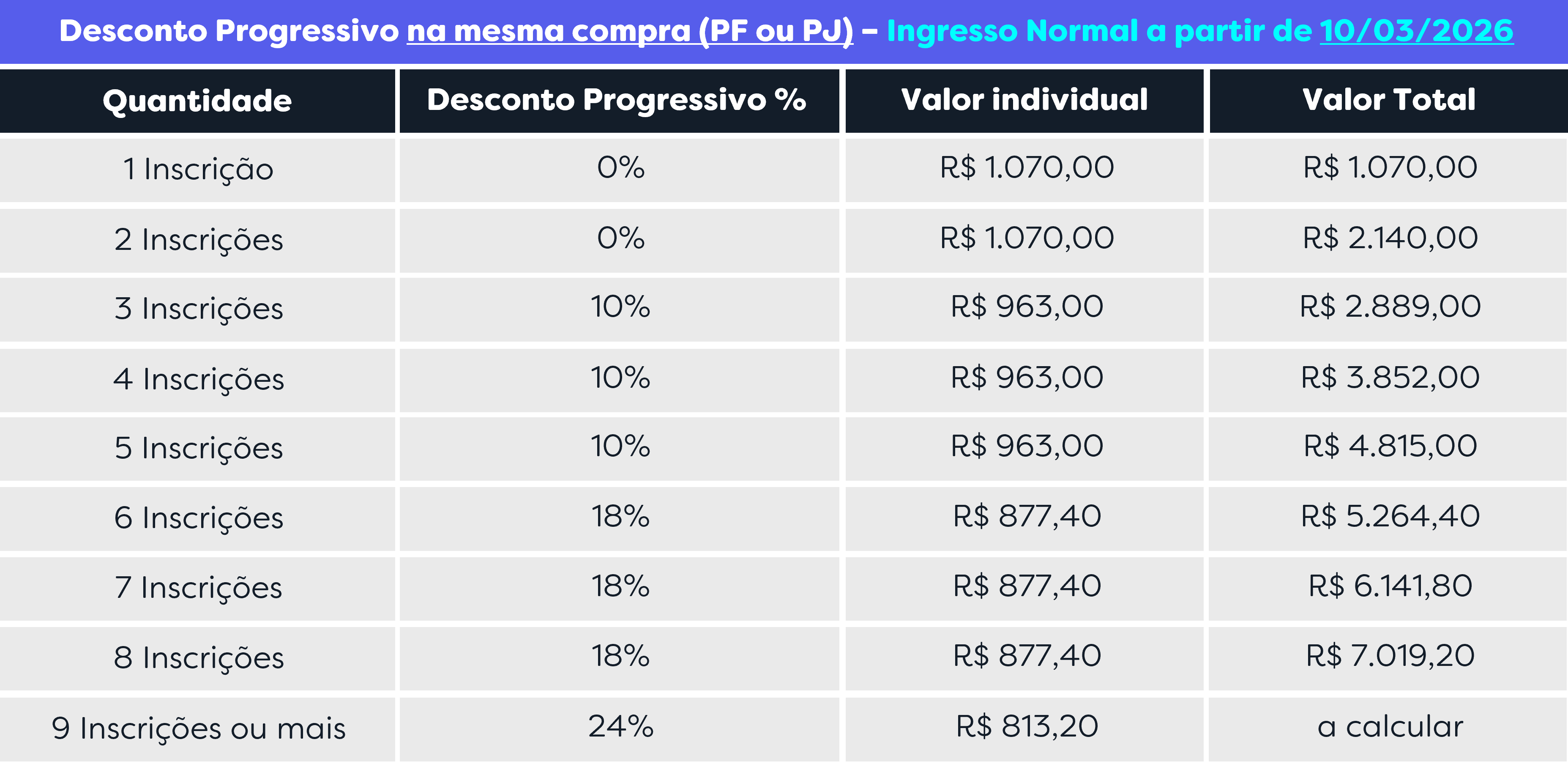
Task: Click the R$ 2.140,00 total value
Action: pos(1390,238)
